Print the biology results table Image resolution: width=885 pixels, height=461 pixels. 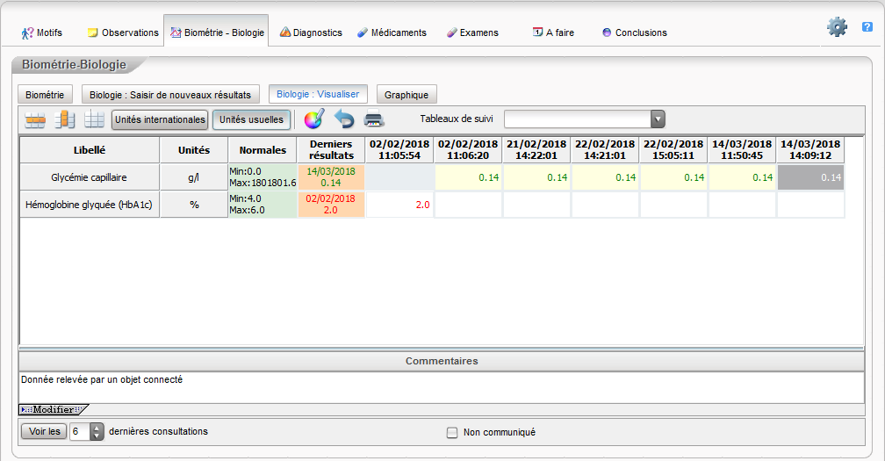[x=373, y=120]
